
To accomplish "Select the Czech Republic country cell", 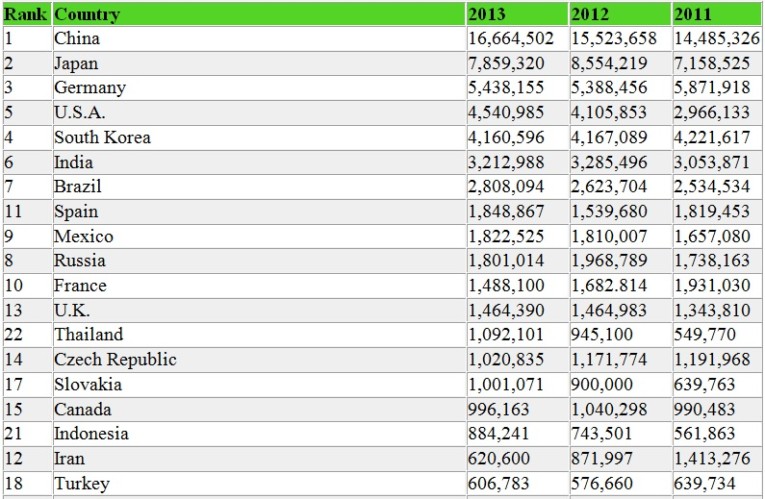I will [115, 360].
